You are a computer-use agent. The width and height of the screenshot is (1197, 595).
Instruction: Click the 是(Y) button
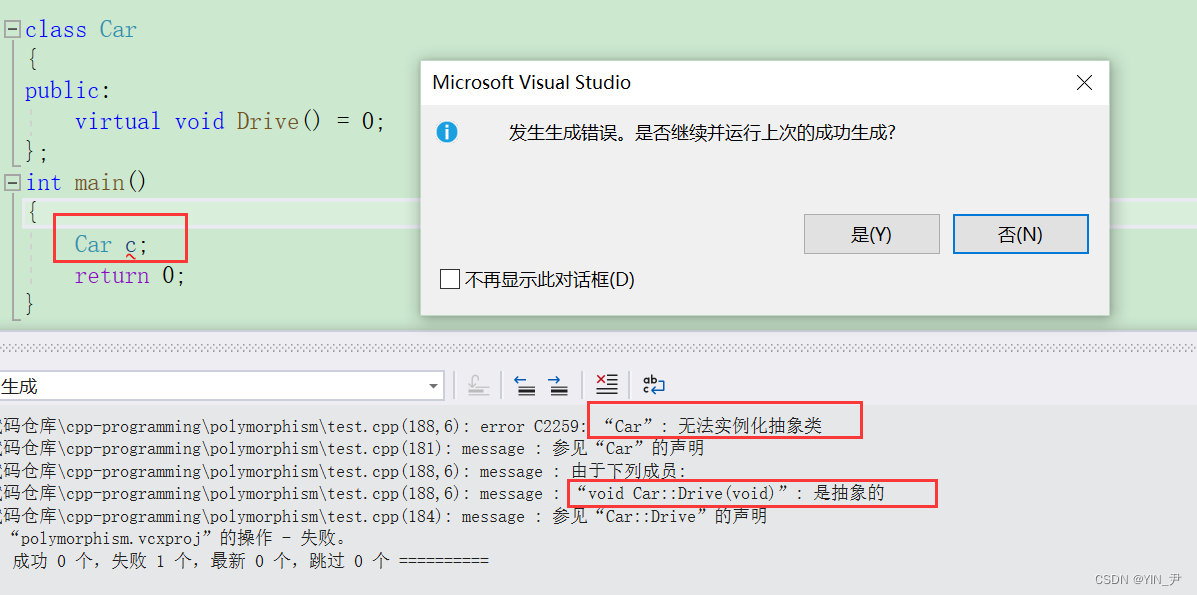coord(872,234)
